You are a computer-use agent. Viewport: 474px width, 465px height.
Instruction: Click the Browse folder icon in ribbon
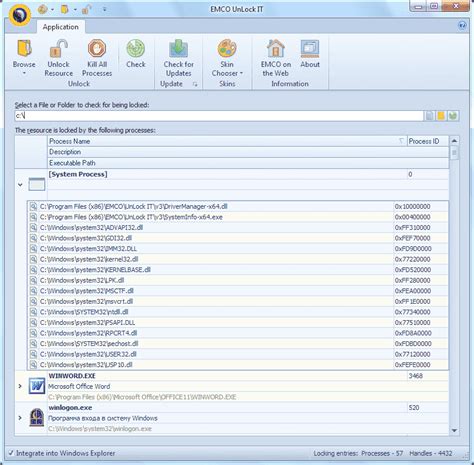[24, 48]
